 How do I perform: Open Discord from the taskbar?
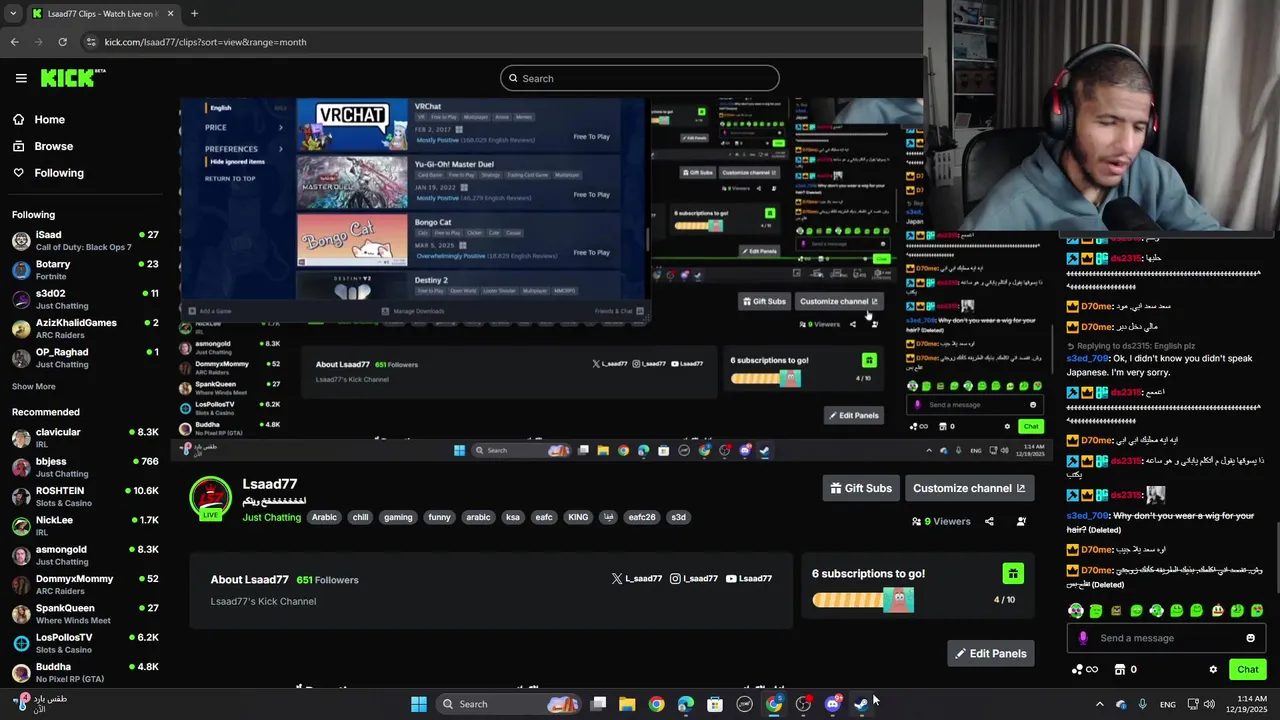coord(833,704)
